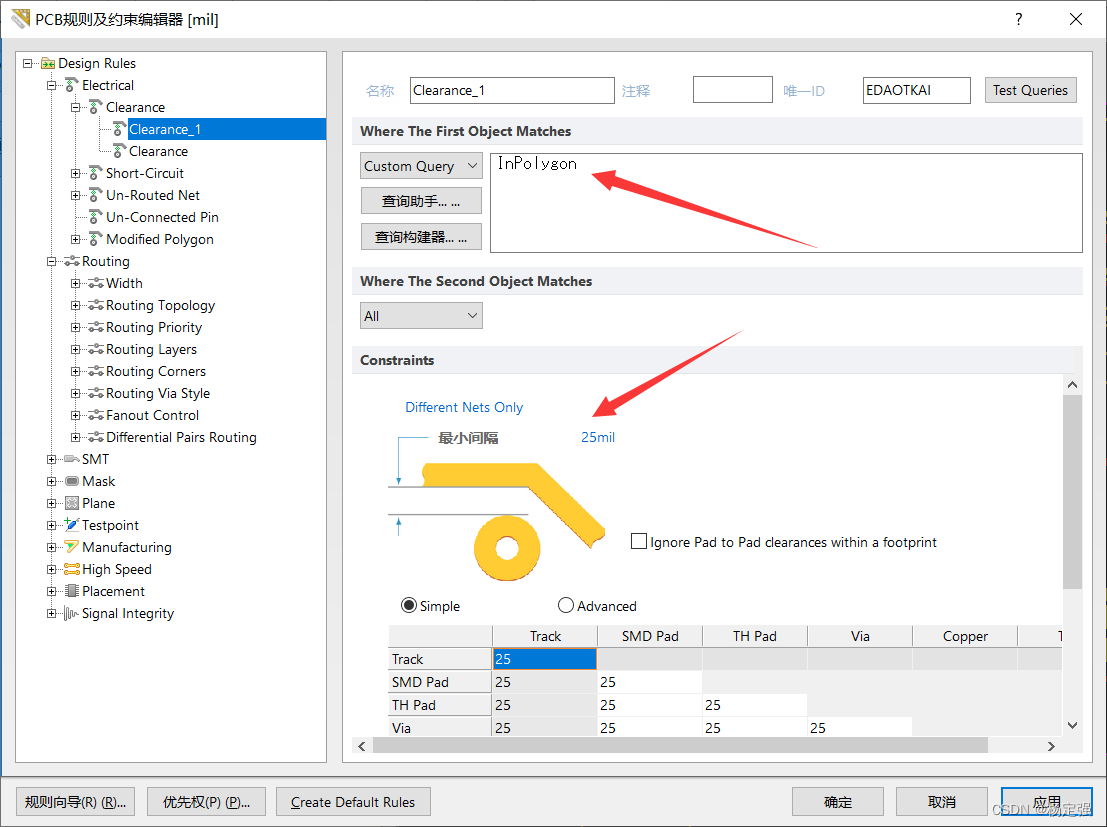The image size is (1107, 827).
Task: Select the Advanced radio button
Action: point(566,606)
